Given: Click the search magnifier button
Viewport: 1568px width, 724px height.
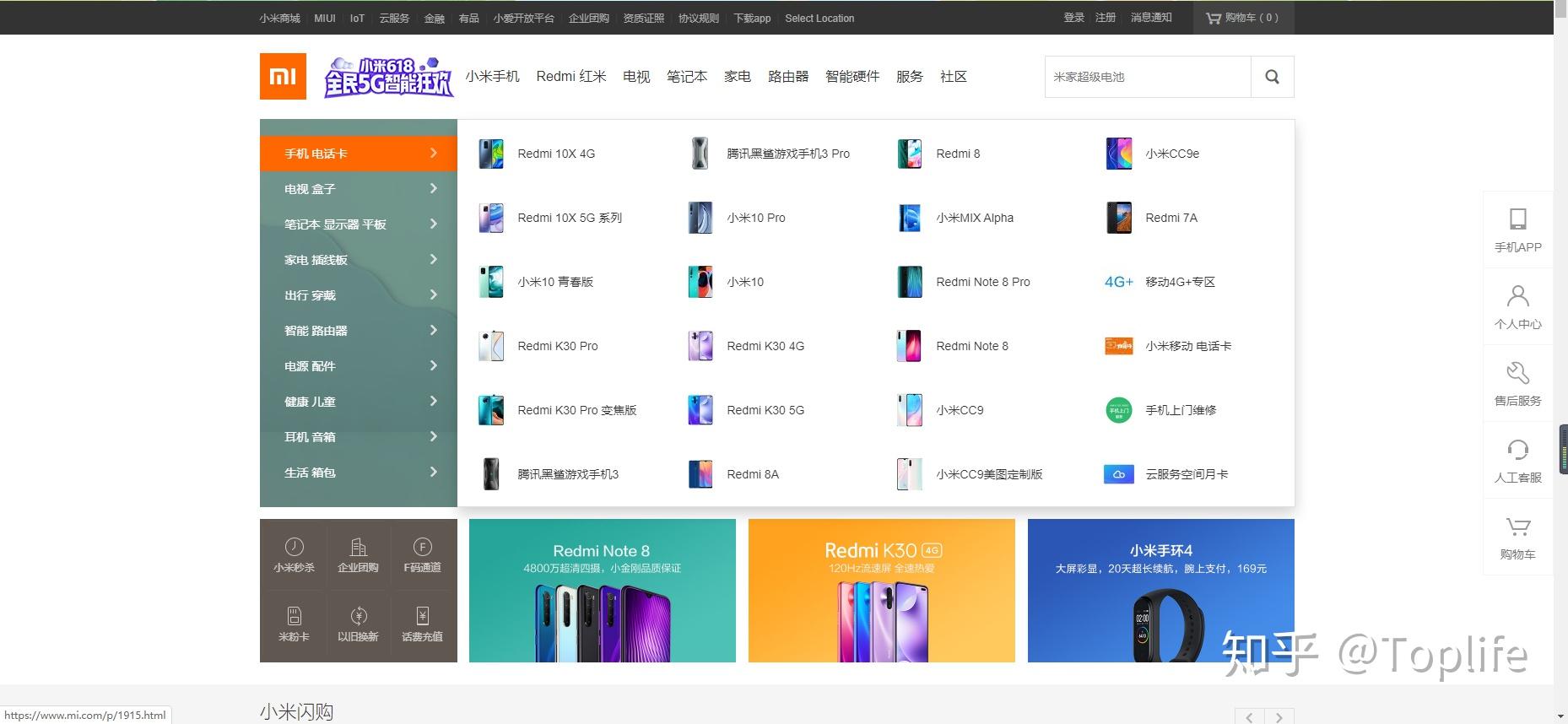Looking at the screenshot, I should (x=1272, y=77).
